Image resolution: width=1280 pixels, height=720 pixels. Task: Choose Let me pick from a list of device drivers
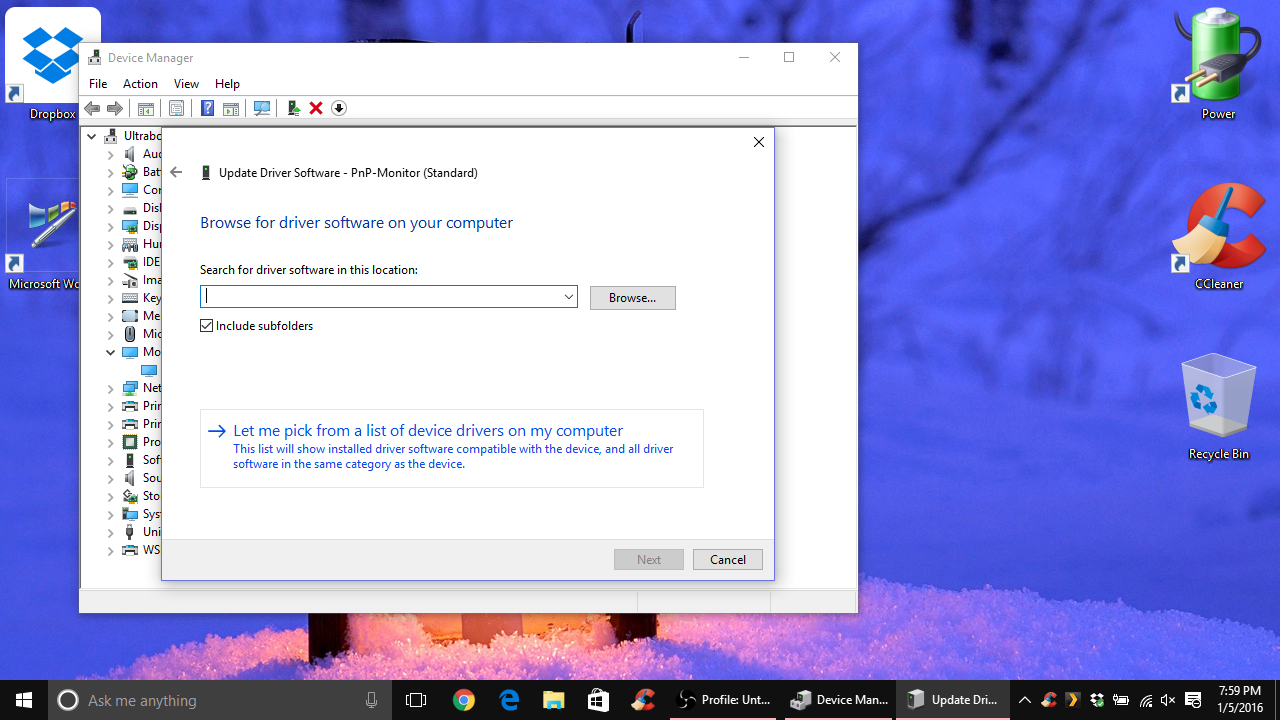427,431
